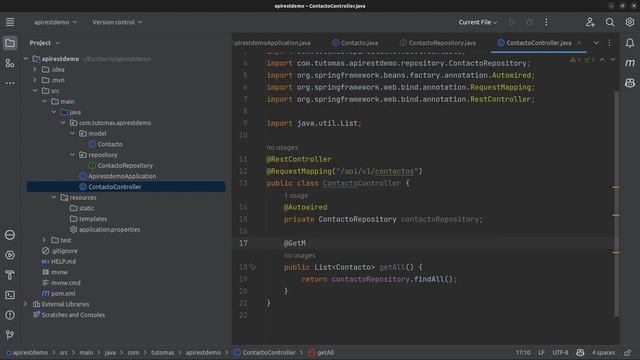This screenshot has height=360, width=640.
Task: Open IDE settings gear
Action: [630, 22]
